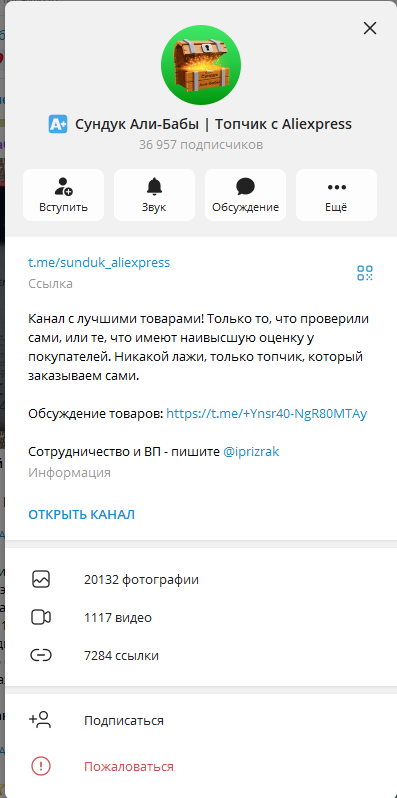Expand the Ещё more options menu
Image resolution: width=397 pixels, height=798 pixels.
[x=336, y=195]
